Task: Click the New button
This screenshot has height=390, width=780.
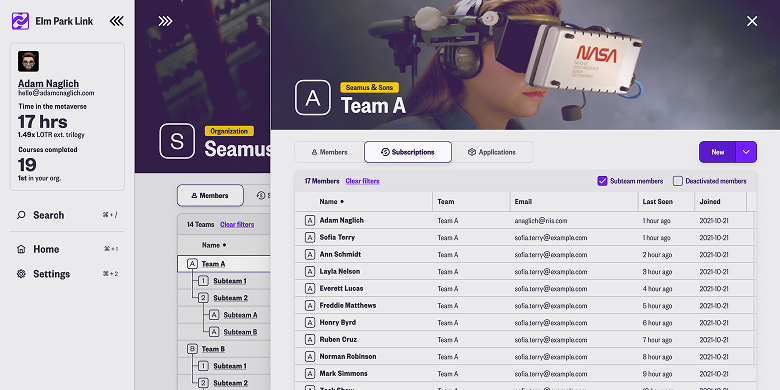Action: pos(717,152)
